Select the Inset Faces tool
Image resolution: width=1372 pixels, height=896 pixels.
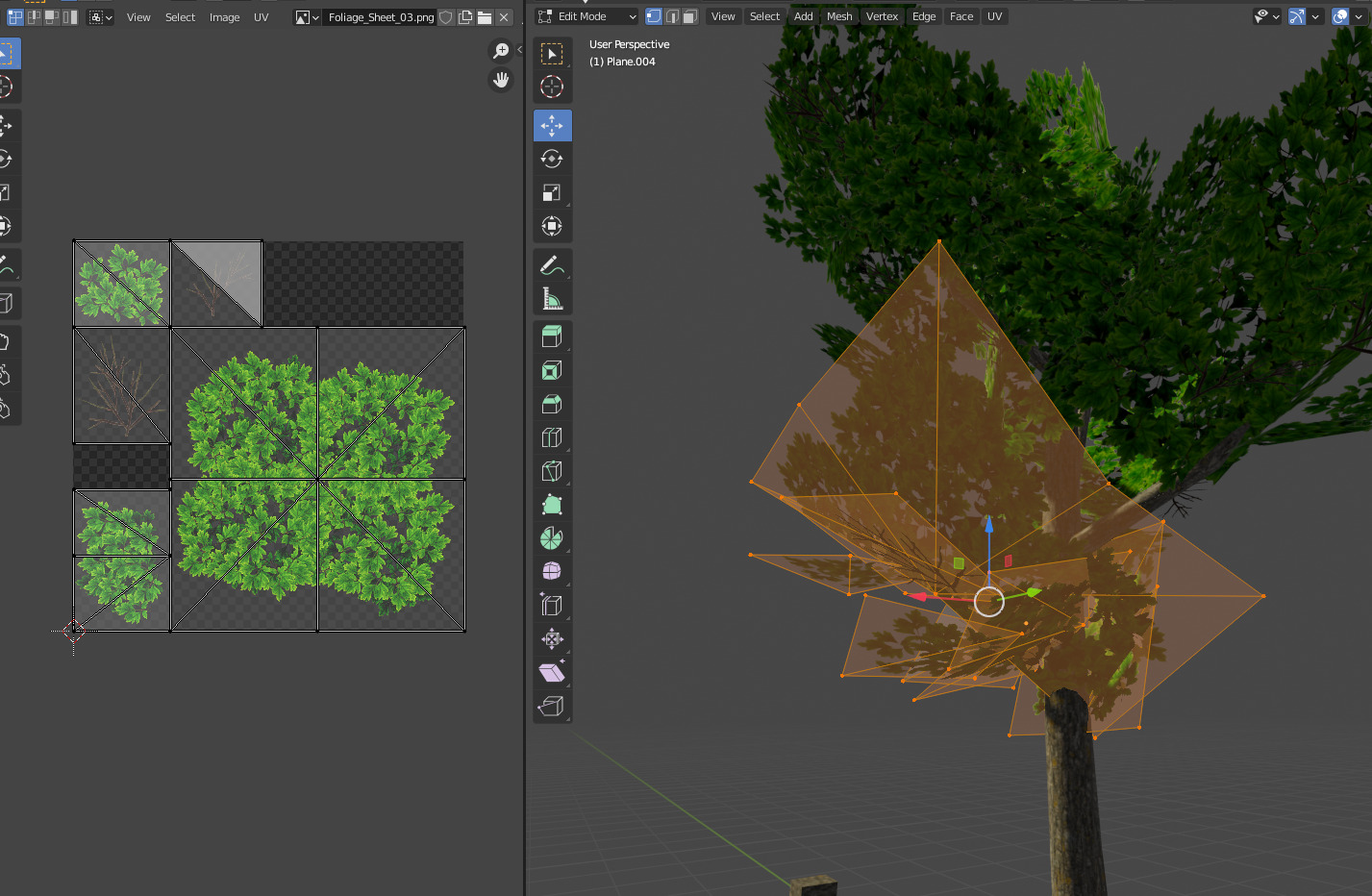(x=553, y=369)
